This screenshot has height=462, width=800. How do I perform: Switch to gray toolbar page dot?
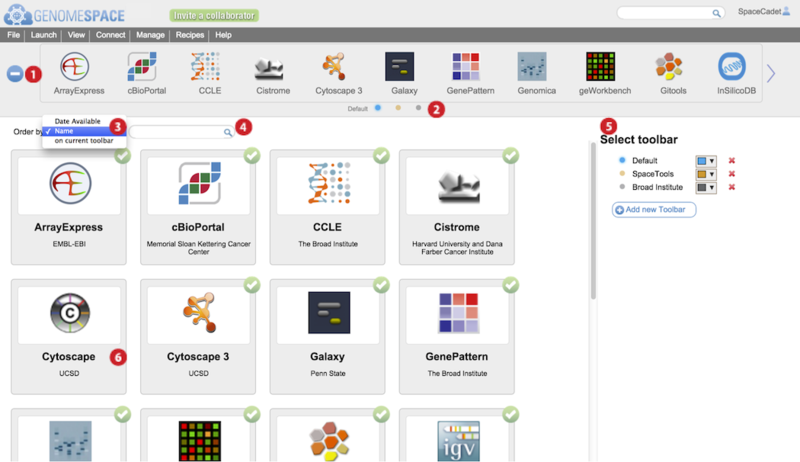coord(418,108)
